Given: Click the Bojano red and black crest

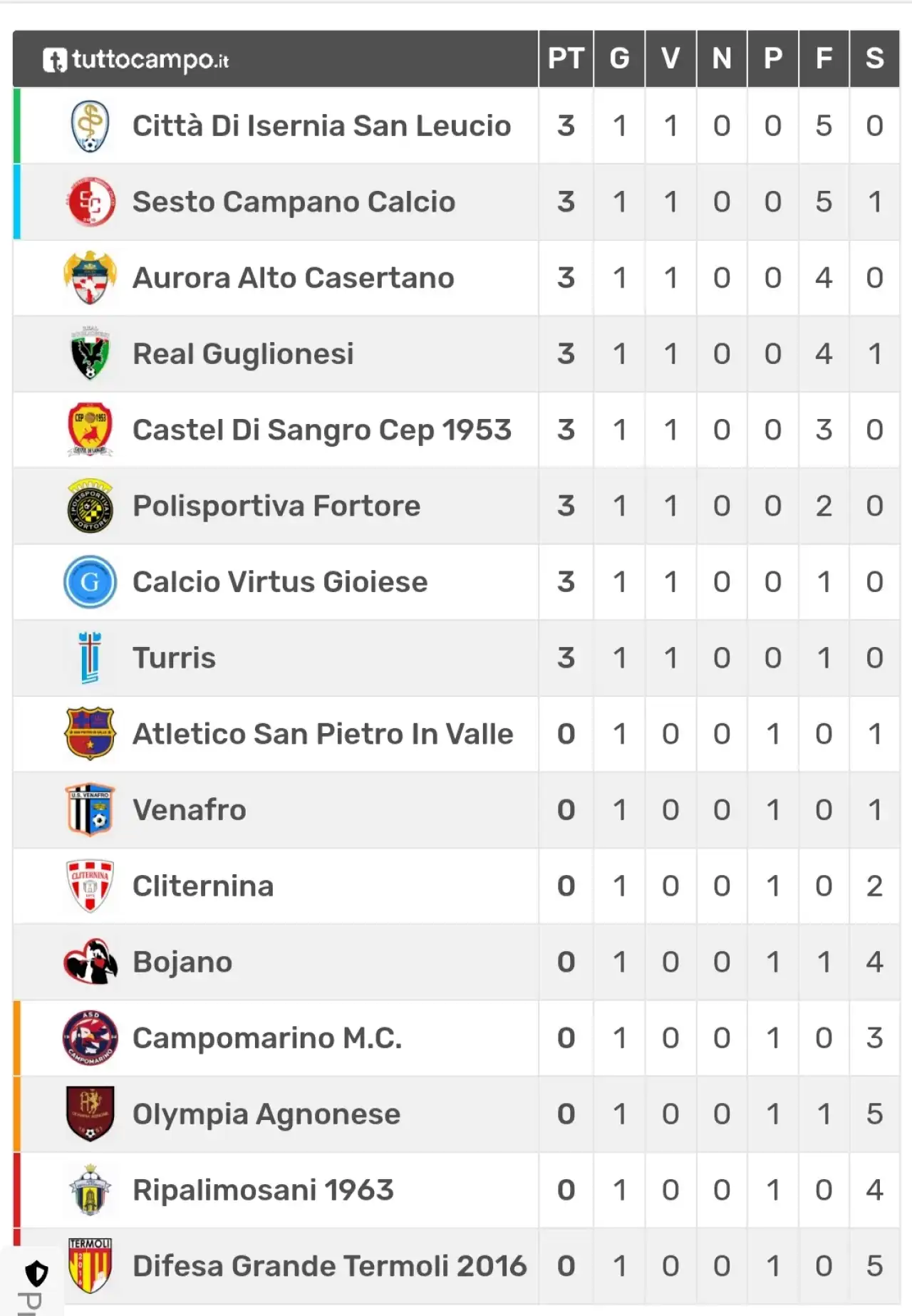Looking at the screenshot, I should coord(90,962).
